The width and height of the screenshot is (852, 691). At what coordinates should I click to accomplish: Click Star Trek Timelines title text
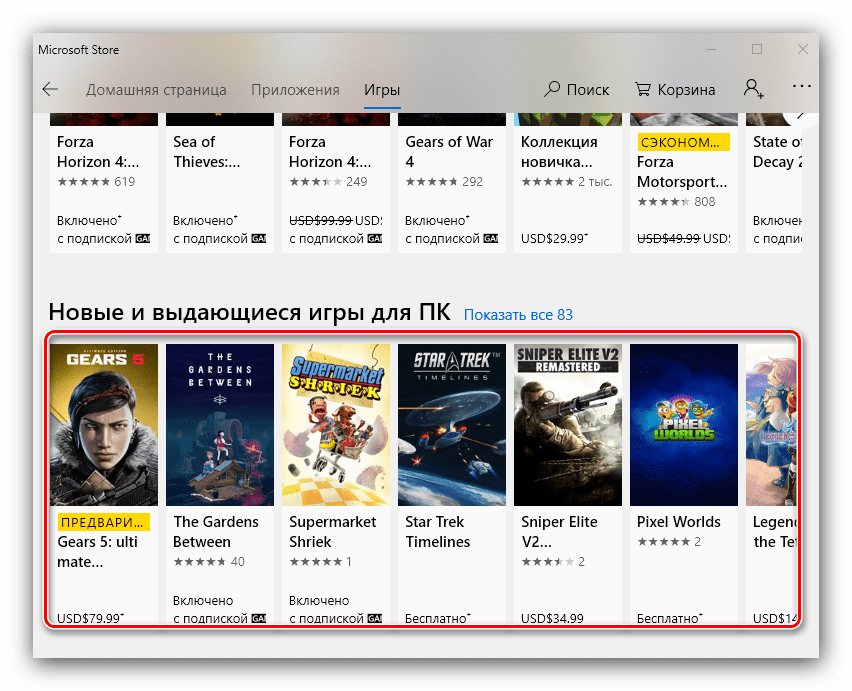pyautogui.click(x=437, y=532)
